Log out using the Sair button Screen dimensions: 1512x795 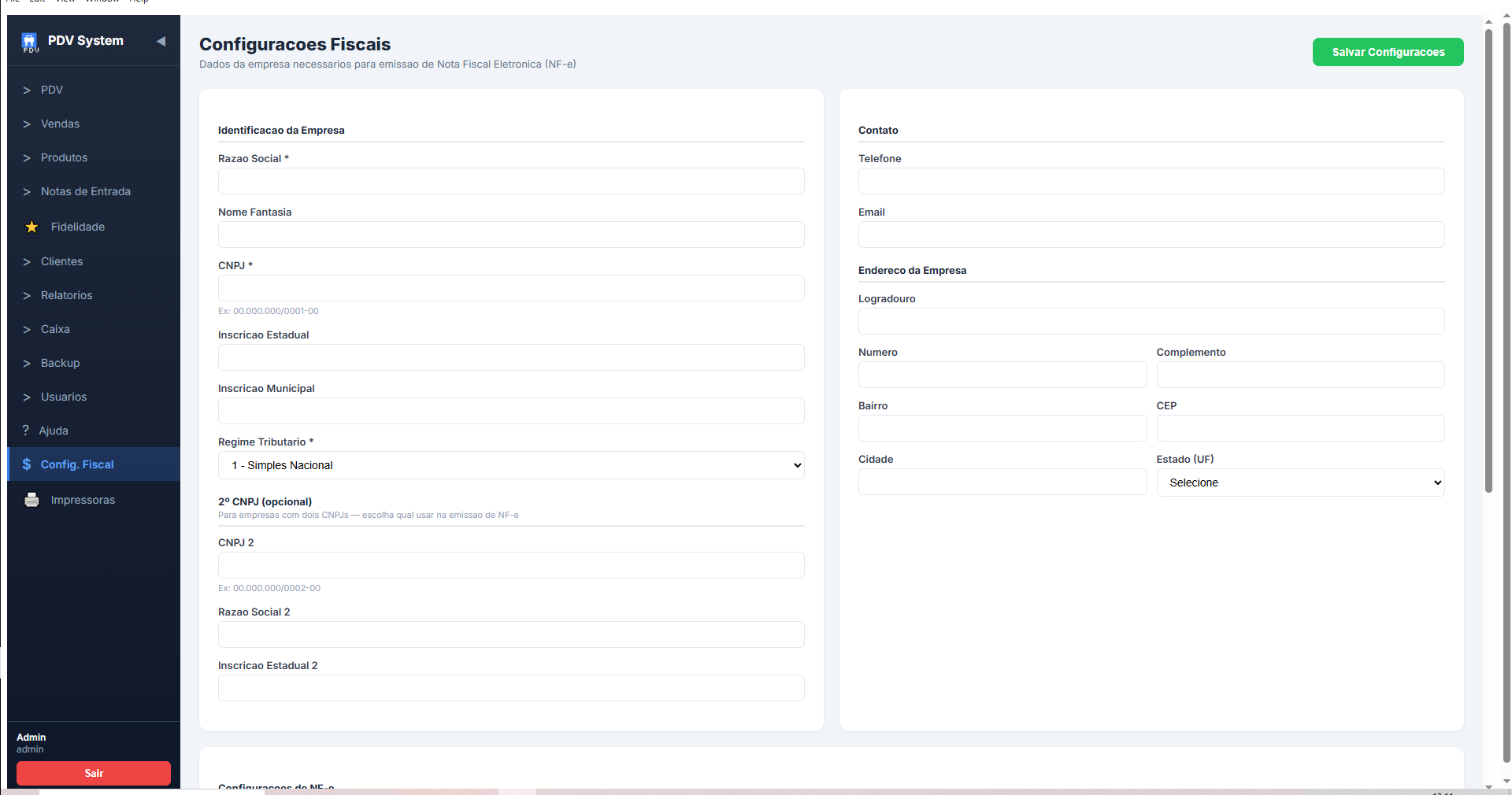coord(94,773)
